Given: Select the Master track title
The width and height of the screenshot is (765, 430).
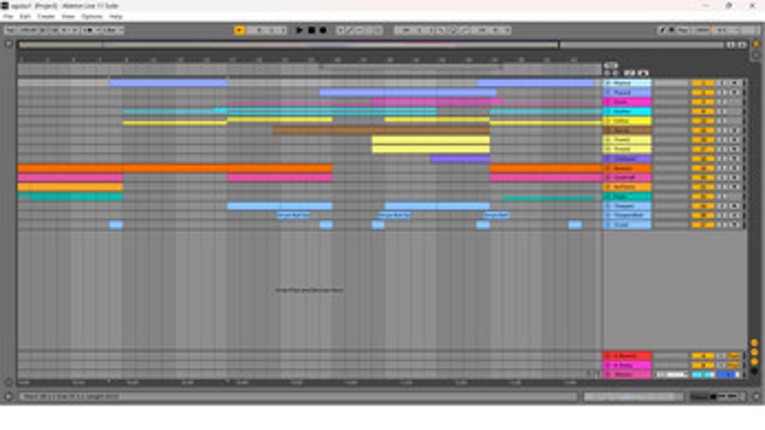Looking at the screenshot, I should (x=627, y=374).
